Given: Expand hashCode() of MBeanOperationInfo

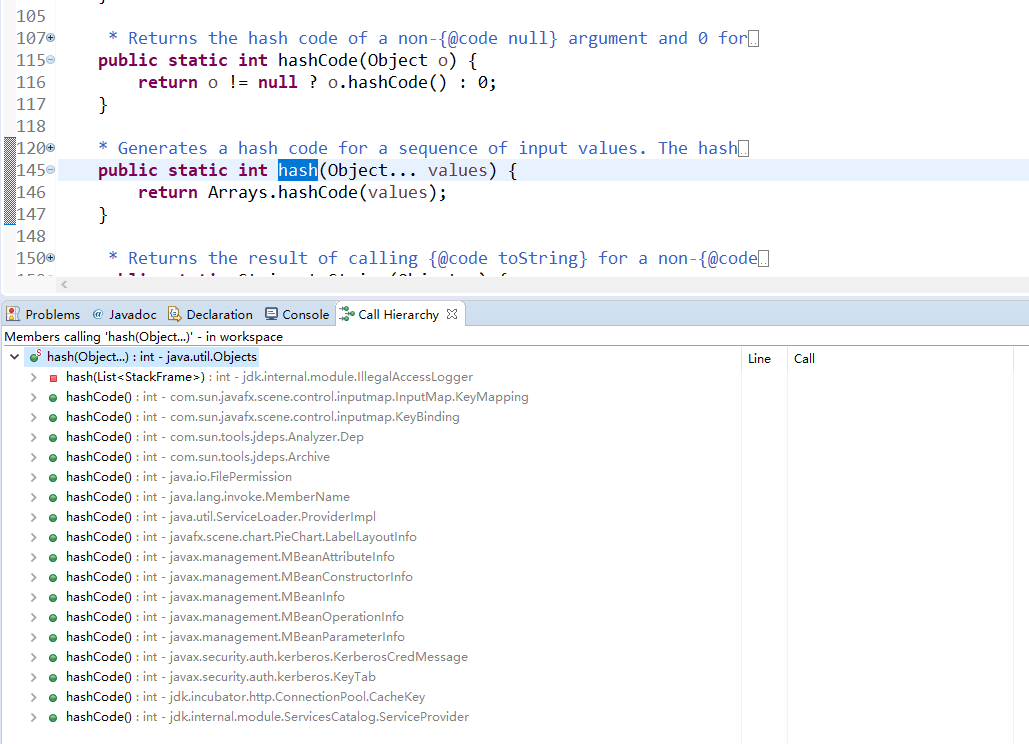Looking at the screenshot, I should tap(33, 617).
